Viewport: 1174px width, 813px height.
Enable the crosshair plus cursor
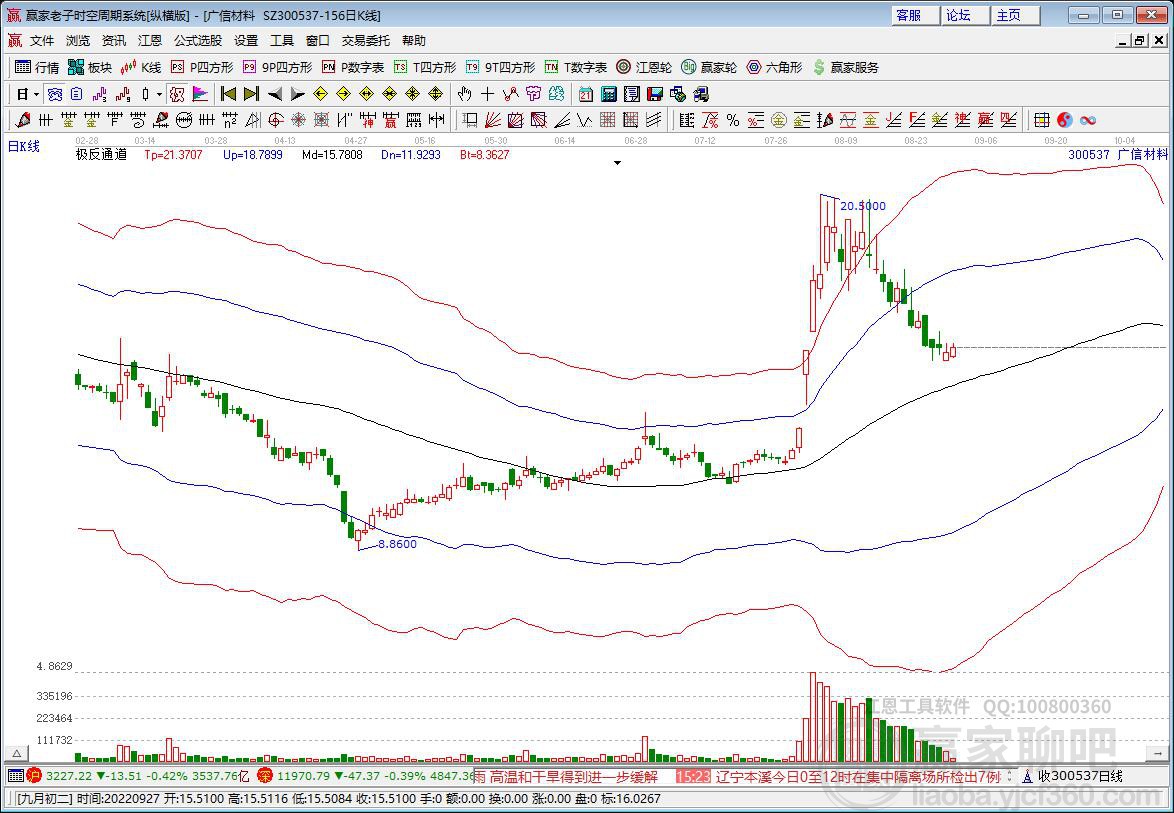(x=487, y=94)
